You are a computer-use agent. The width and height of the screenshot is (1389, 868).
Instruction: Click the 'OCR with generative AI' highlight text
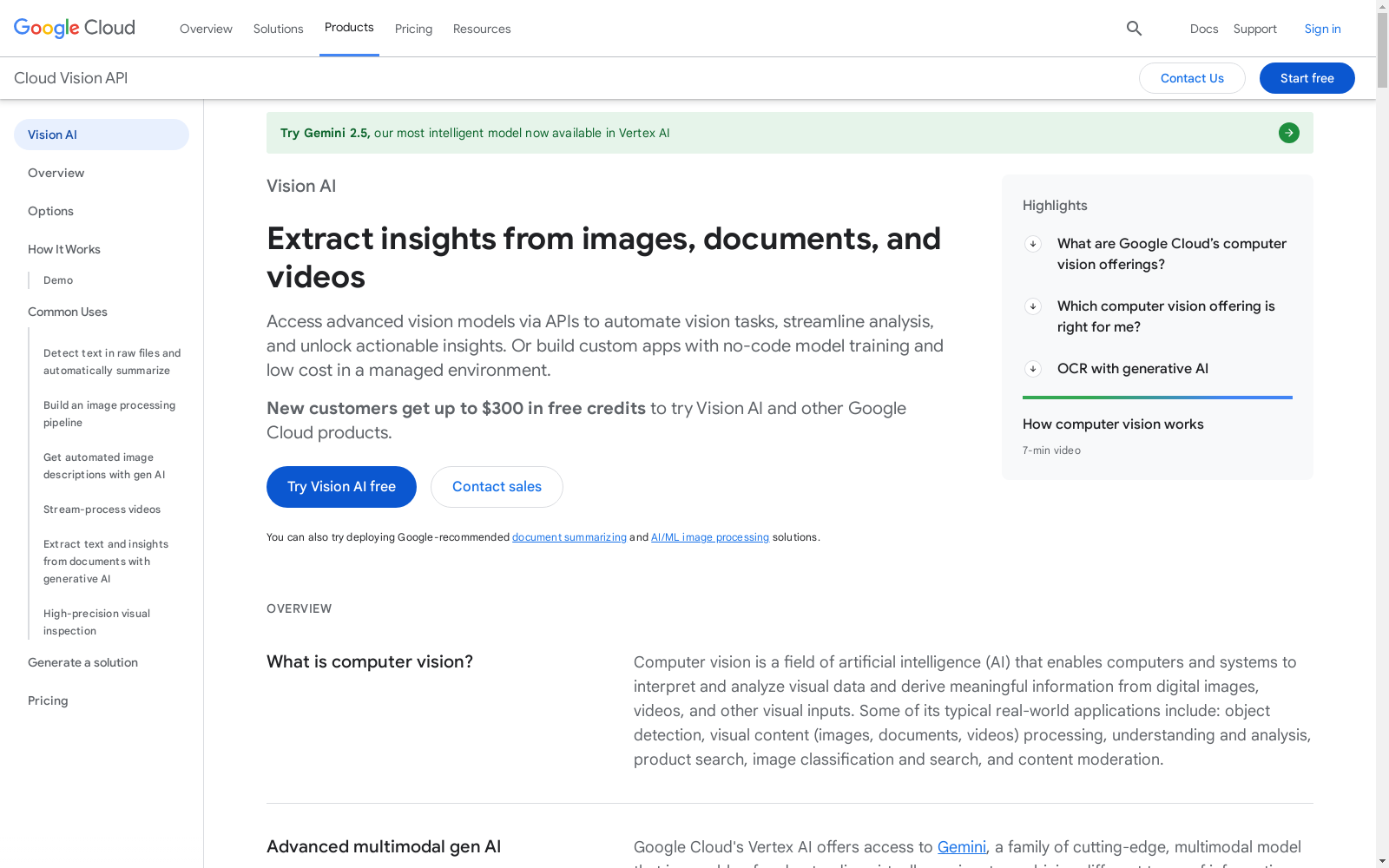(x=1133, y=369)
